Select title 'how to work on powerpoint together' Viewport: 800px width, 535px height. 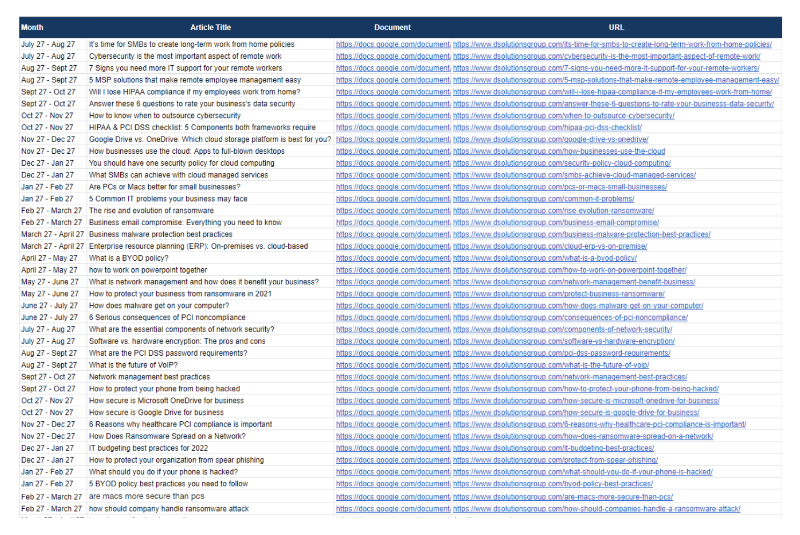(x=148, y=270)
